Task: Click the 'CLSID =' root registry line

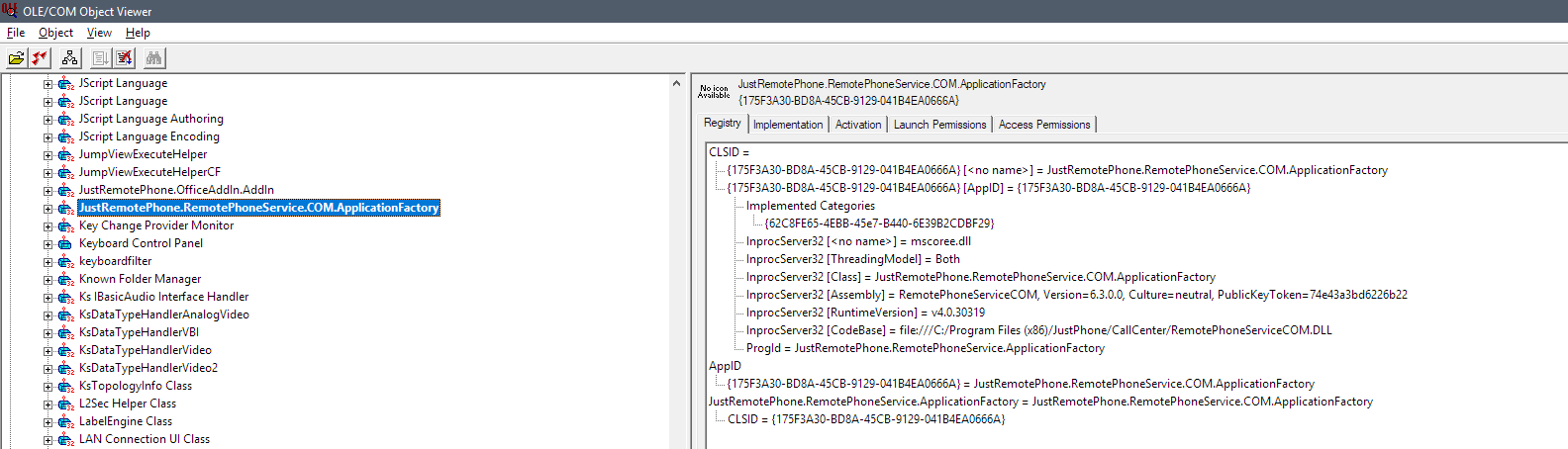Action: point(730,152)
